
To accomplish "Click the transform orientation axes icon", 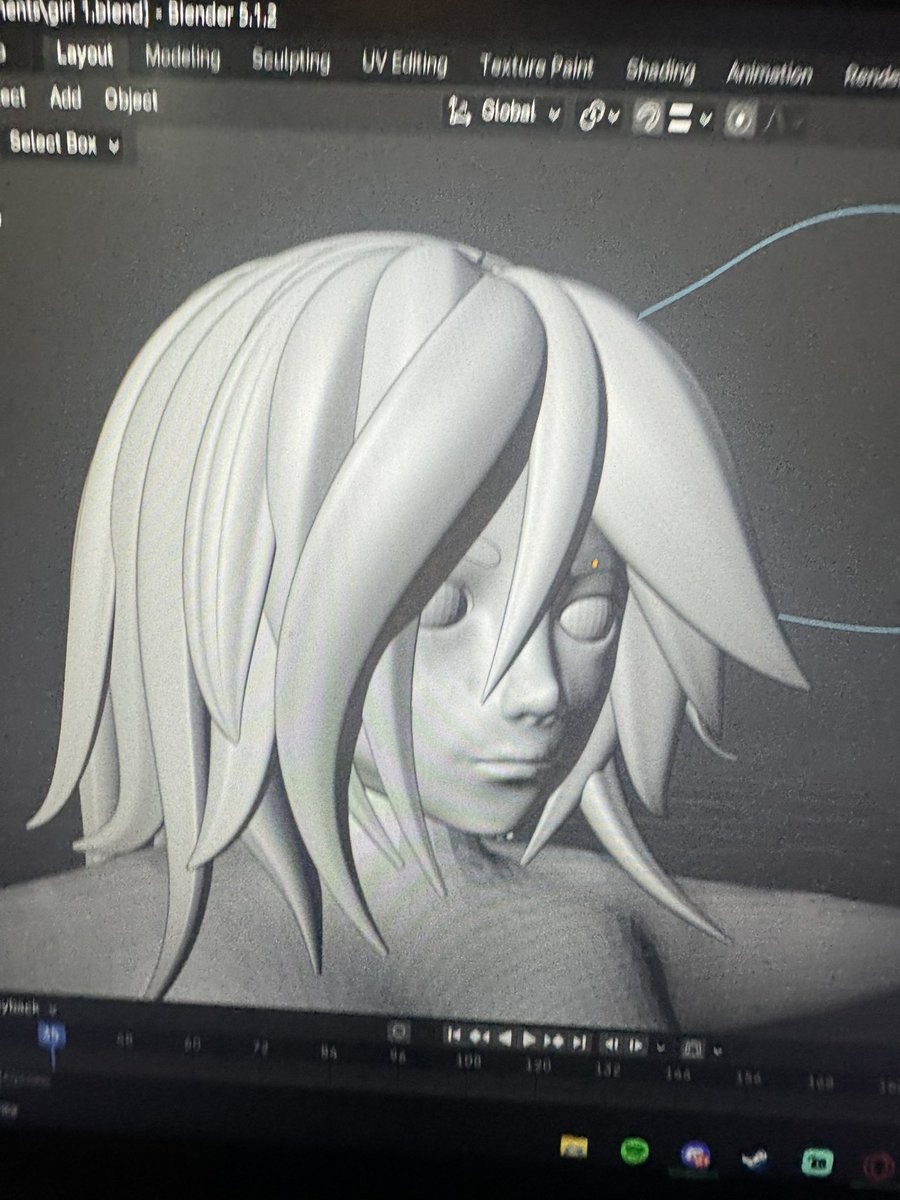I will (x=459, y=112).
